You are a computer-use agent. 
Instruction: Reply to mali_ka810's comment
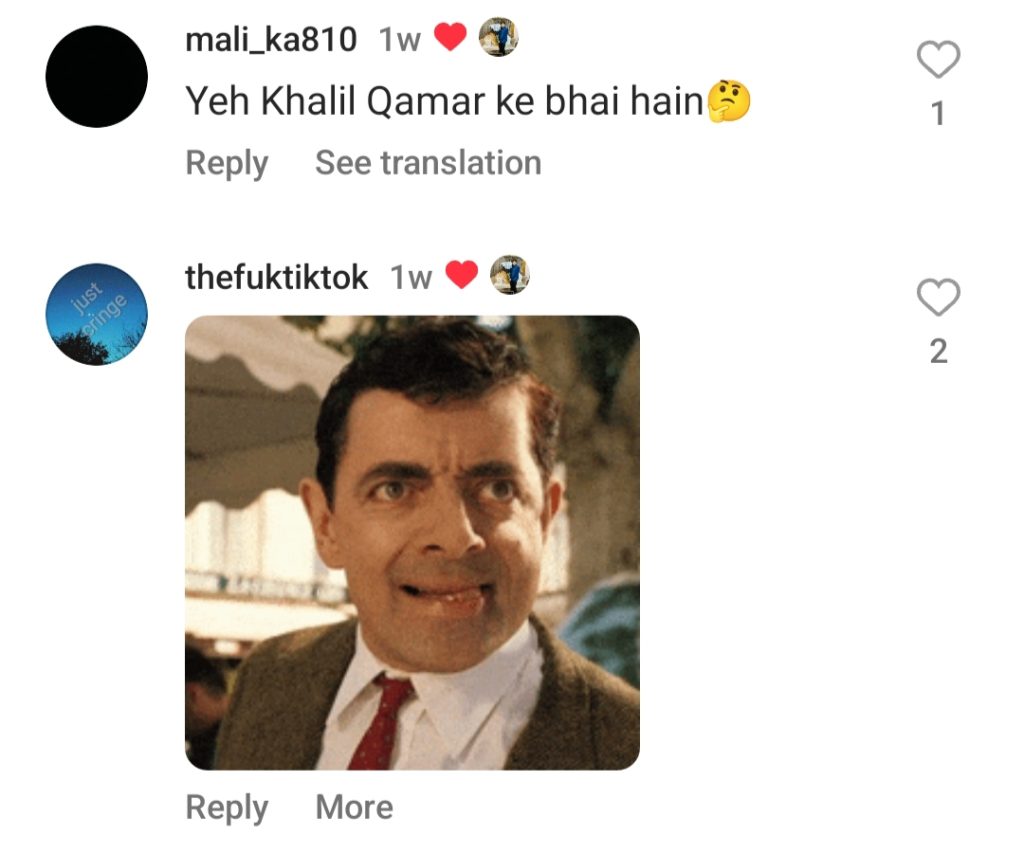(x=227, y=163)
